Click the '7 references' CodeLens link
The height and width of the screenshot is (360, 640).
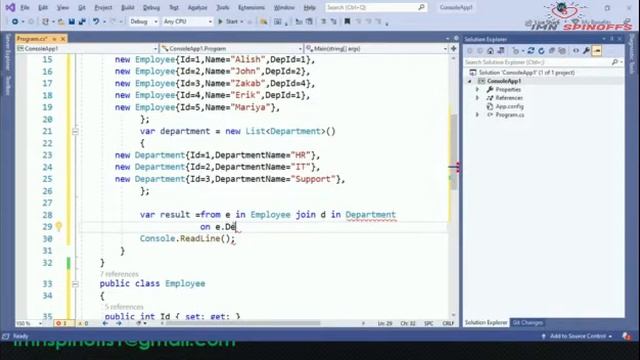coord(119,274)
